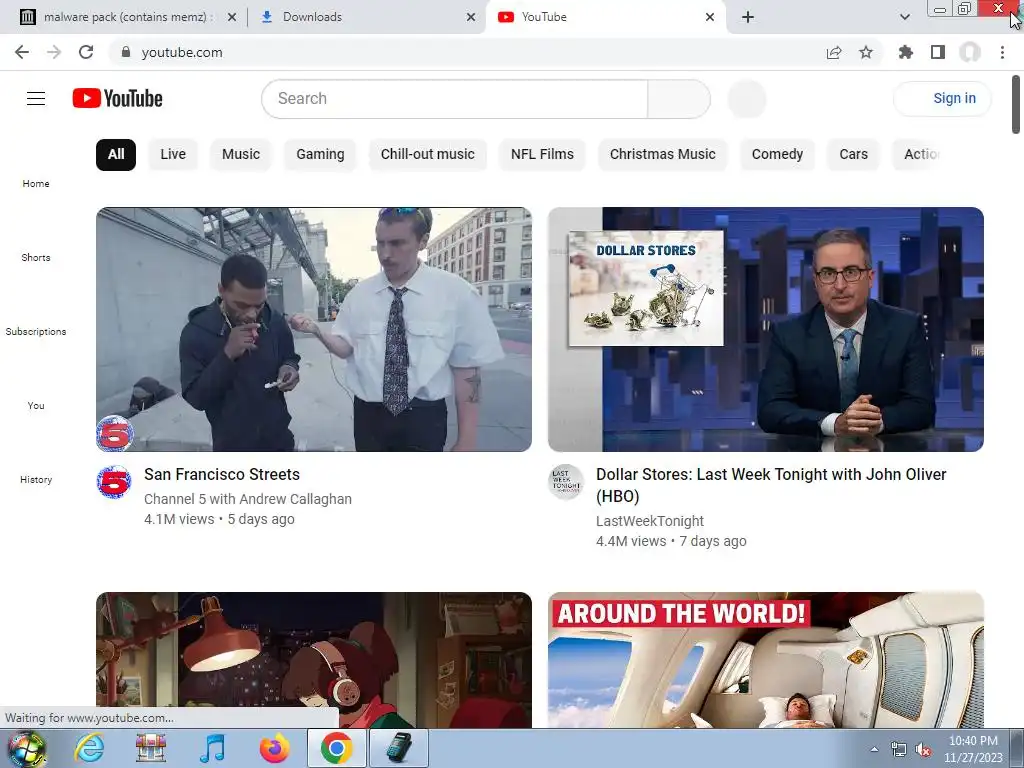This screenshot has width=1024, height=768.
Task: Select the Christmas Music chip
Action: pyautogui.click(x=662, y=155)
